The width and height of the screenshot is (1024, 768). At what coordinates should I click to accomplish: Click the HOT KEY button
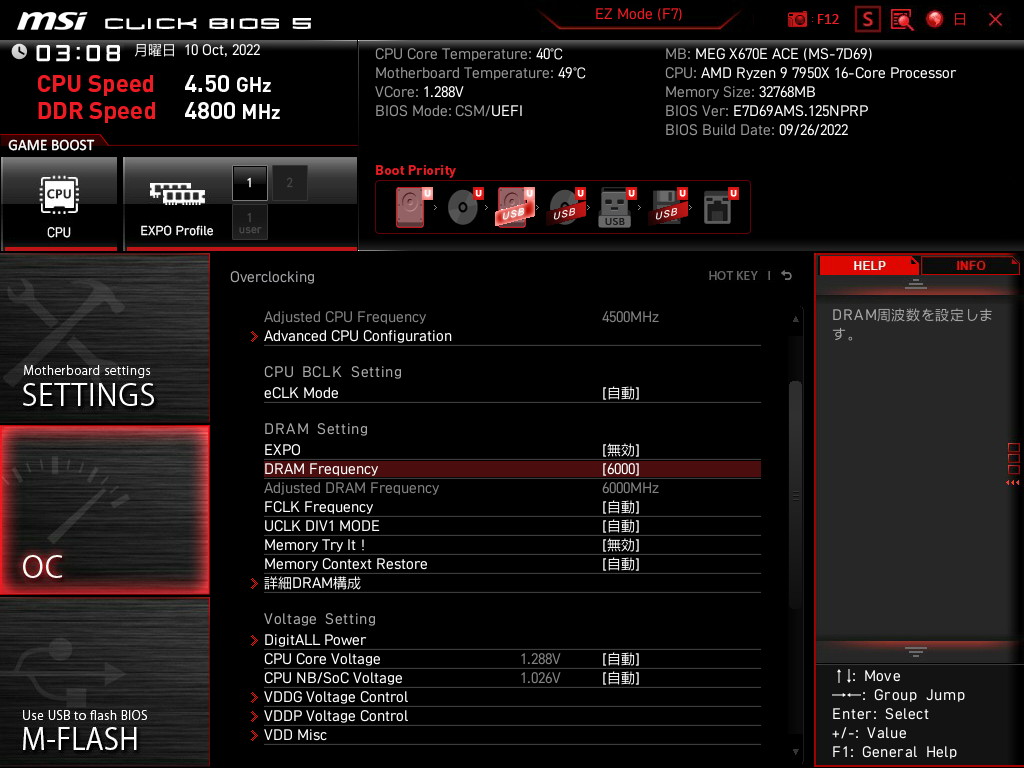pos(733,276)
